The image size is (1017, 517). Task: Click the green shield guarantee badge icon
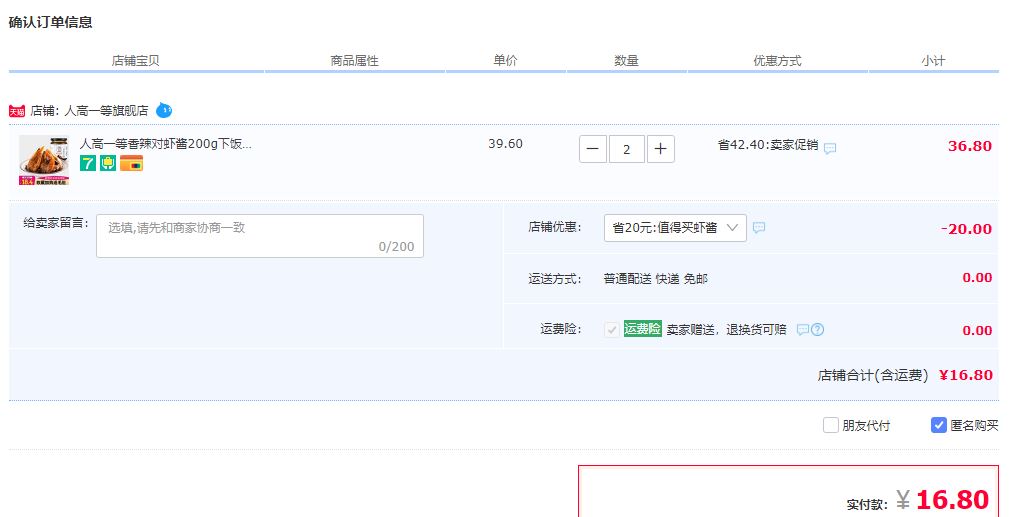(x=108, y=163)
